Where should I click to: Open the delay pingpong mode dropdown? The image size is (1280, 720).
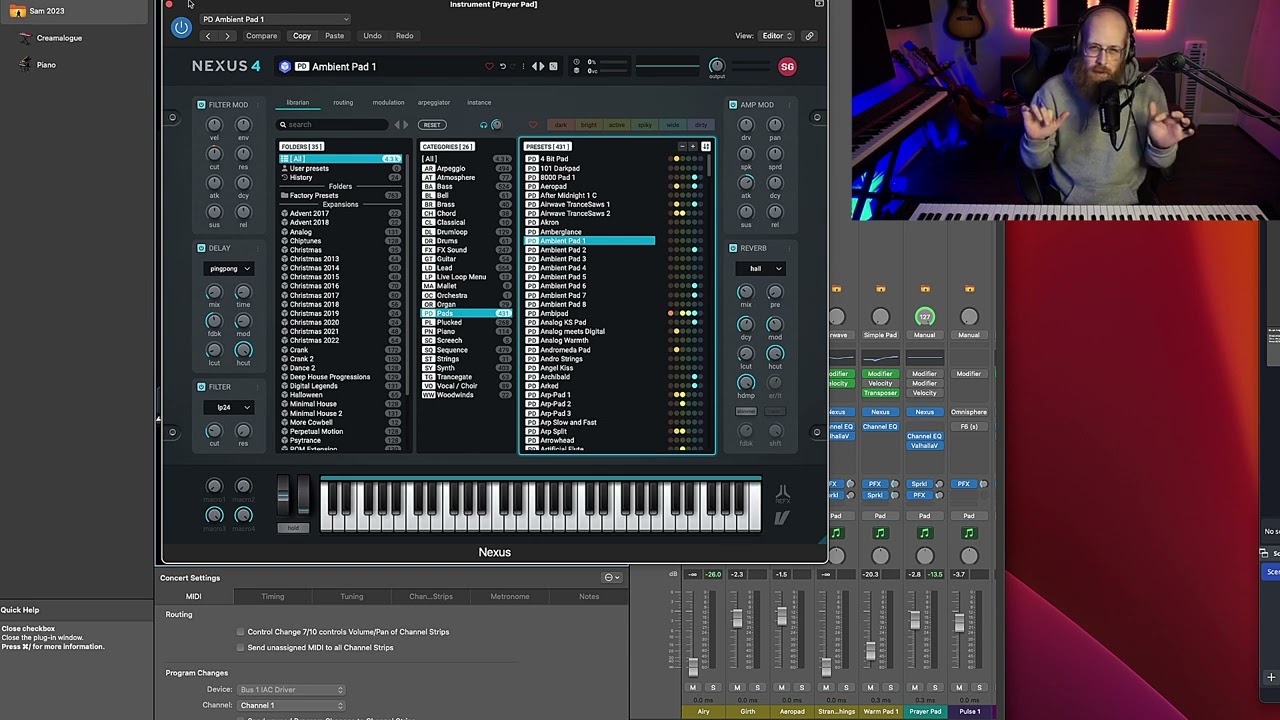pyautogui.click(x=229, y=269)
